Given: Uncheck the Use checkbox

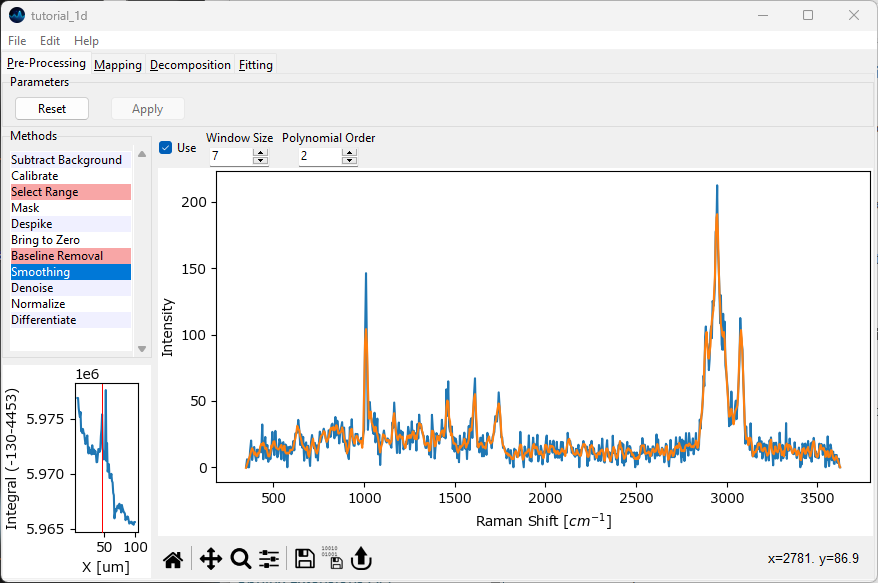Looking at the screenshot, I should pos(166,148).
